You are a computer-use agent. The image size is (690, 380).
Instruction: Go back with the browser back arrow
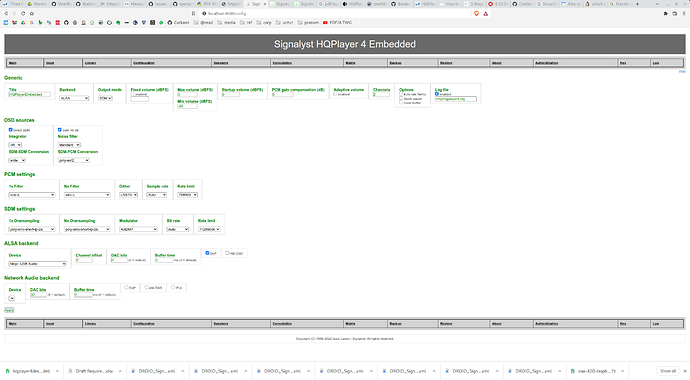click(x=6, y=14)
